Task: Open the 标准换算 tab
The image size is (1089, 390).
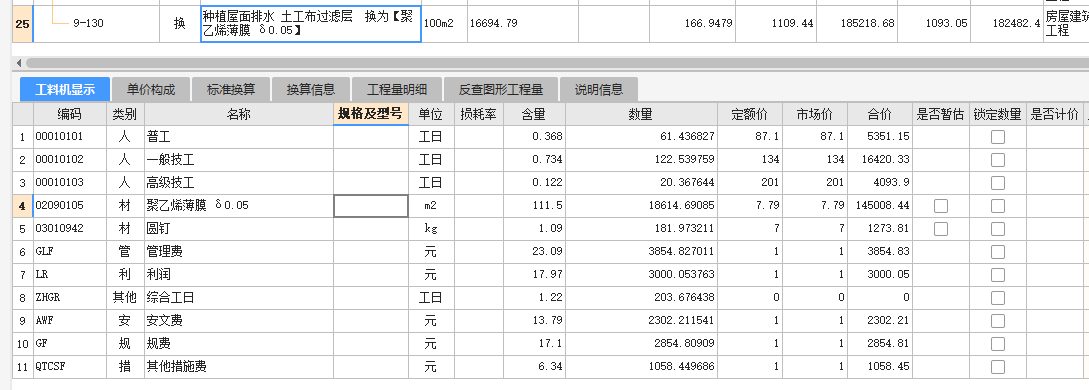Action: 231,90
